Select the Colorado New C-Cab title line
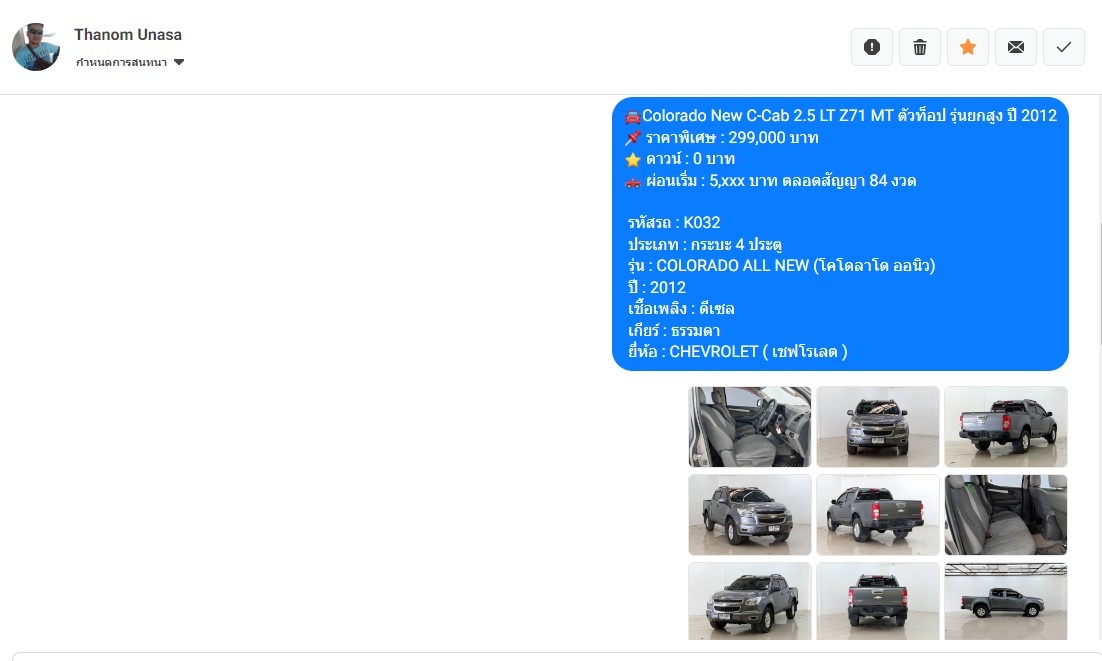 click(x=841, y=116)
